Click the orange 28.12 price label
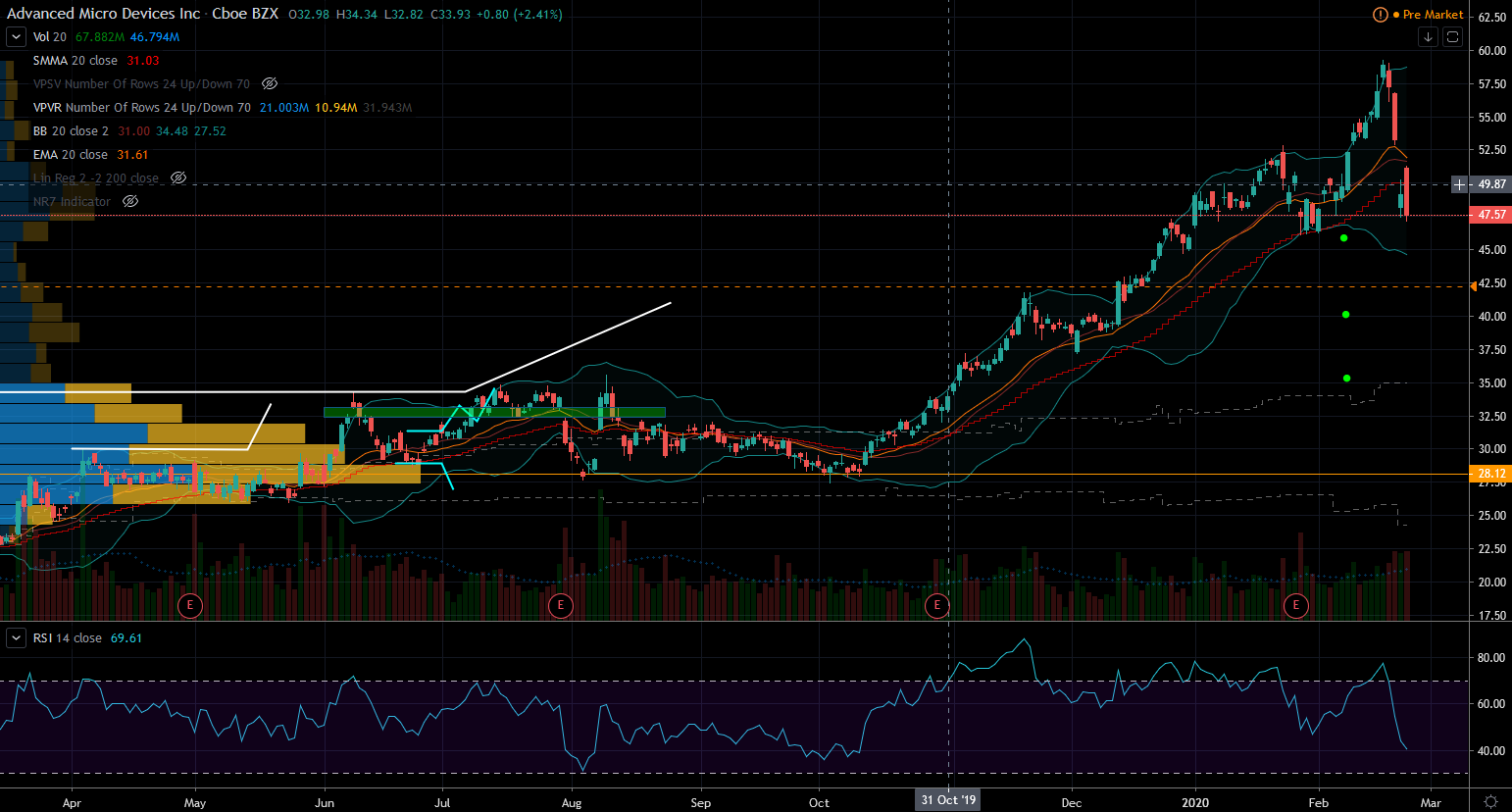 [1490, 474]
